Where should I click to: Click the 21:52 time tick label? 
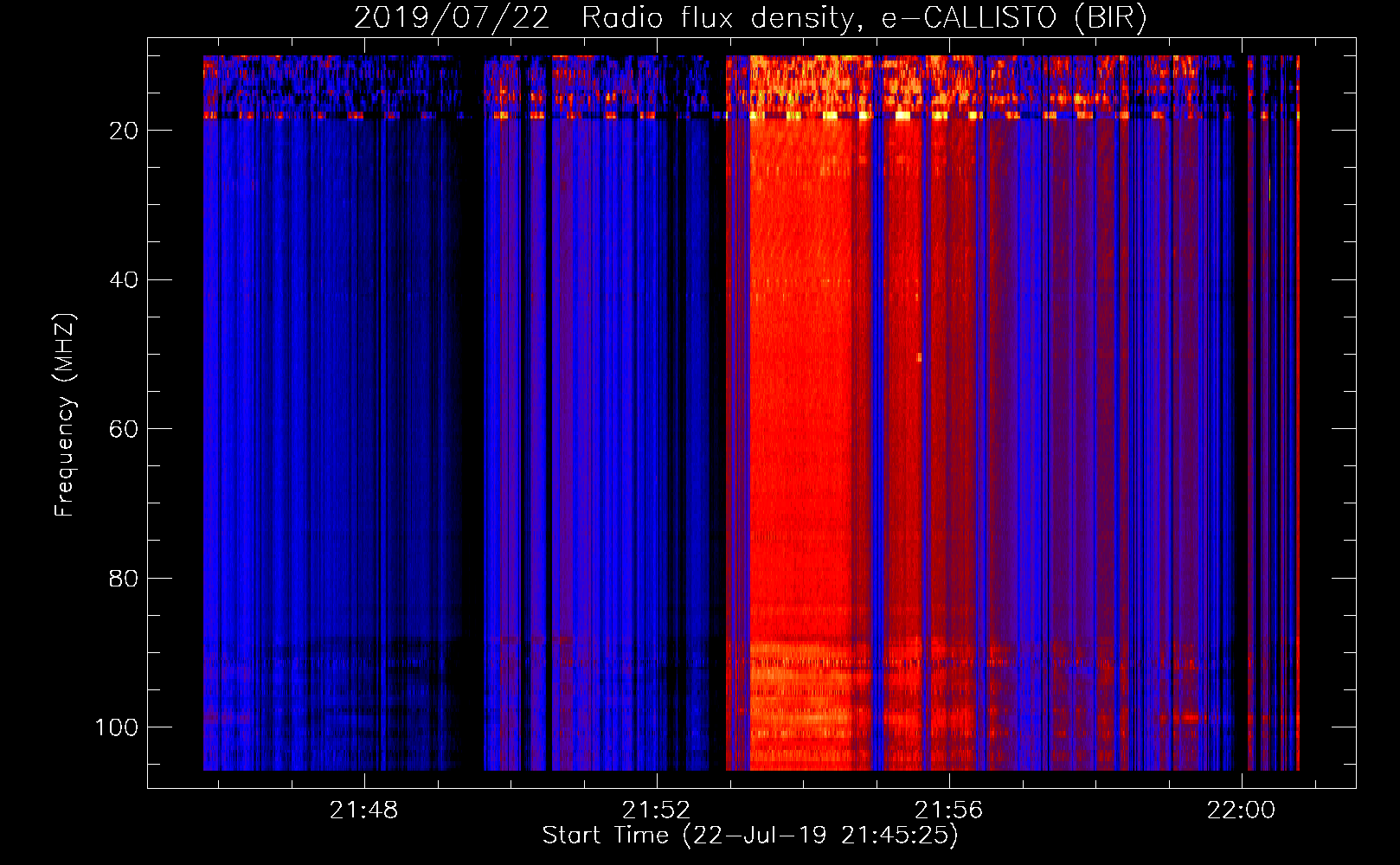coord(656,811)
